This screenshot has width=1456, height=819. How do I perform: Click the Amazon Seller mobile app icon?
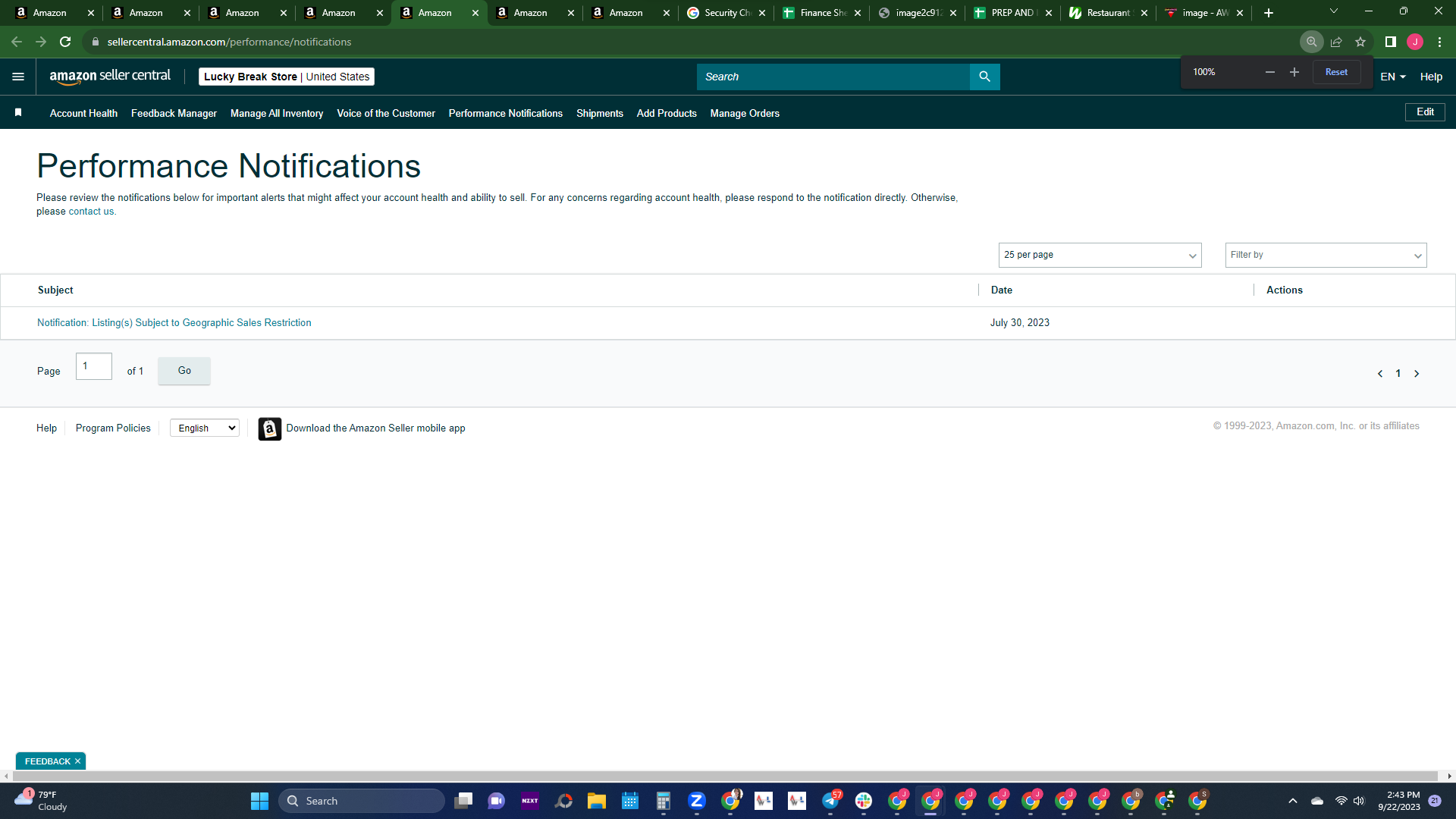pos(269,428)
